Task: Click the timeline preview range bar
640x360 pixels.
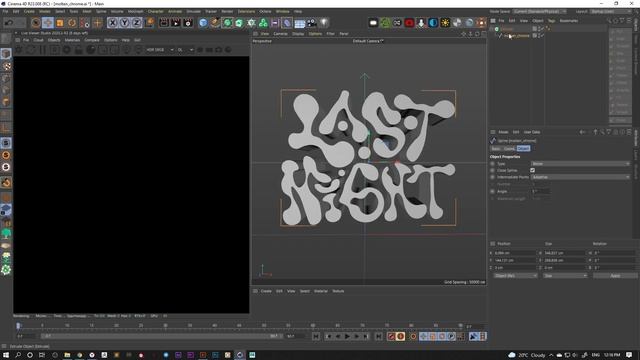Action: click(161, 336)
